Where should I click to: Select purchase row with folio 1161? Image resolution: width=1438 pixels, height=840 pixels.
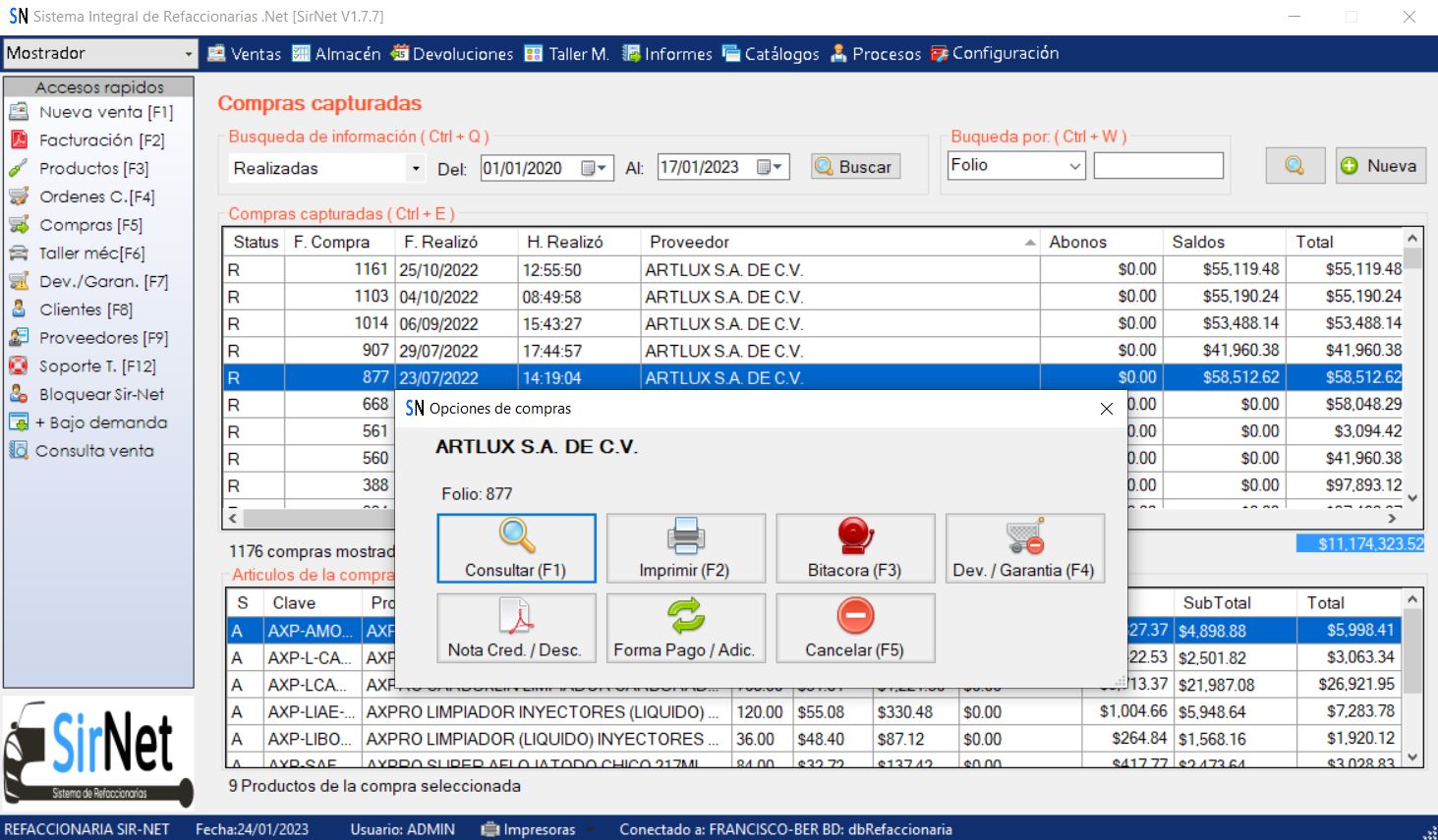[814, 269]
